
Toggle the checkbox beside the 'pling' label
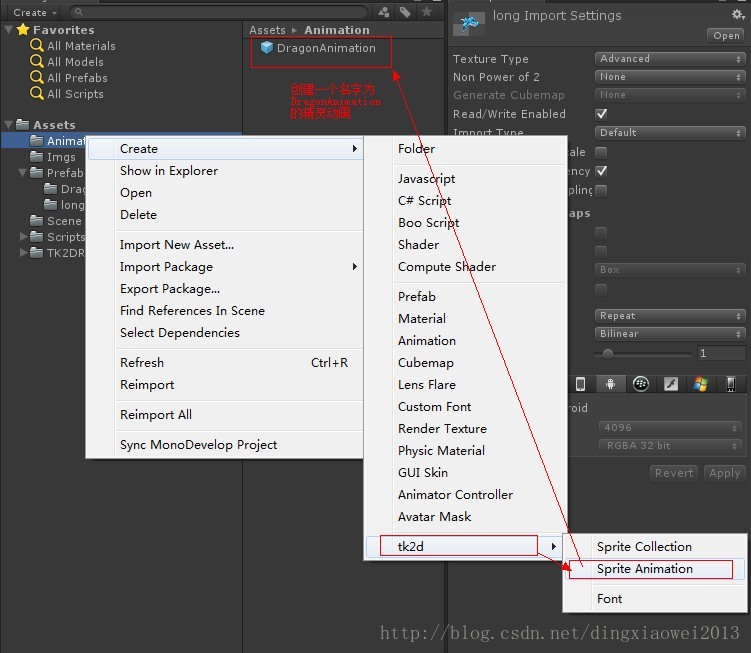point(601,191)
